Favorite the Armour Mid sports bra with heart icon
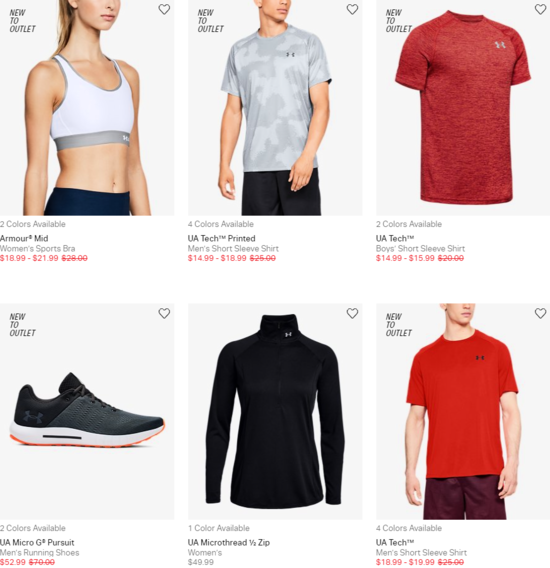 click(x=164, y=9)
